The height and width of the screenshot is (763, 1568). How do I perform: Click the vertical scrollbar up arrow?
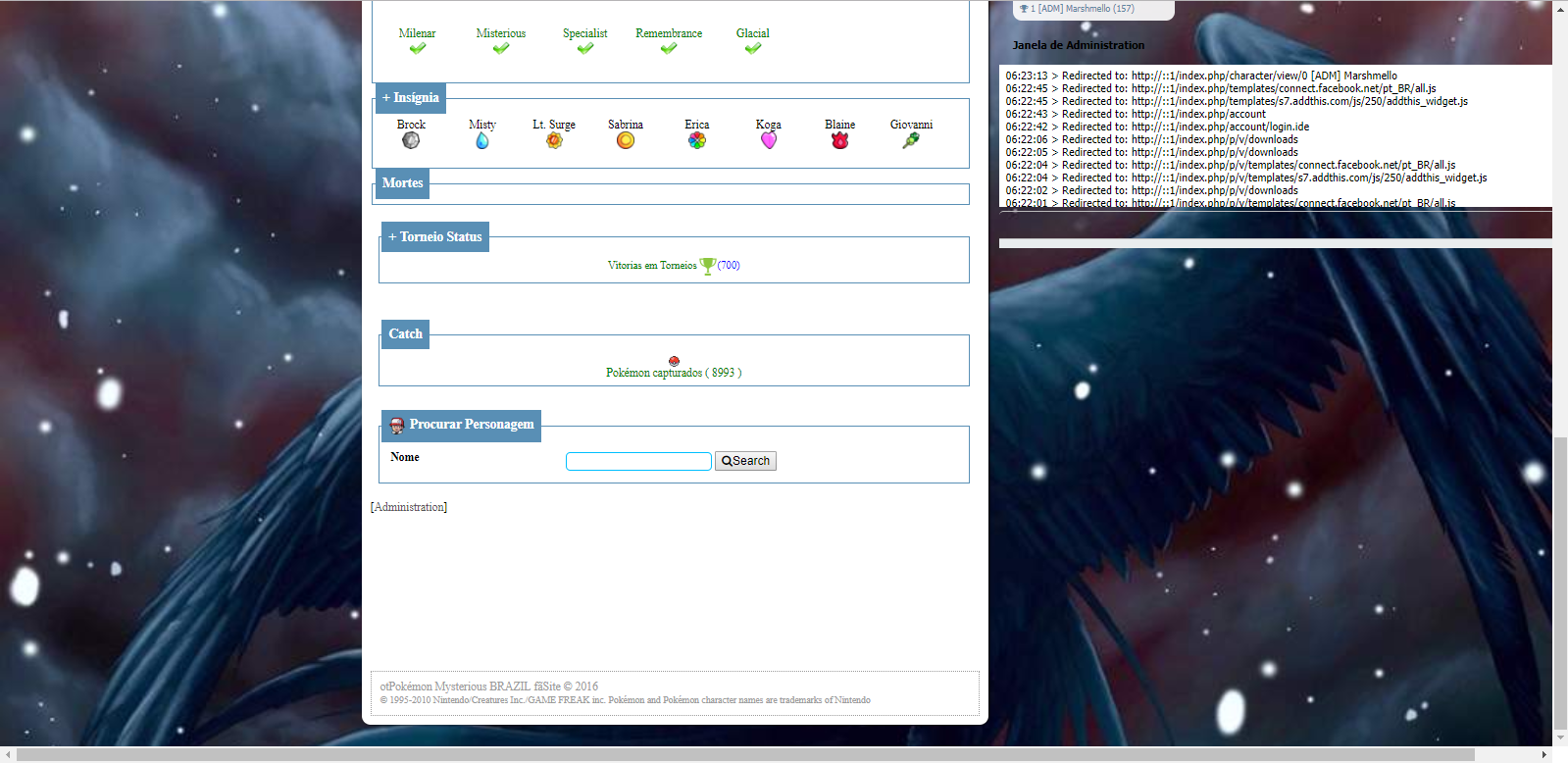[x=1560, y=9]
